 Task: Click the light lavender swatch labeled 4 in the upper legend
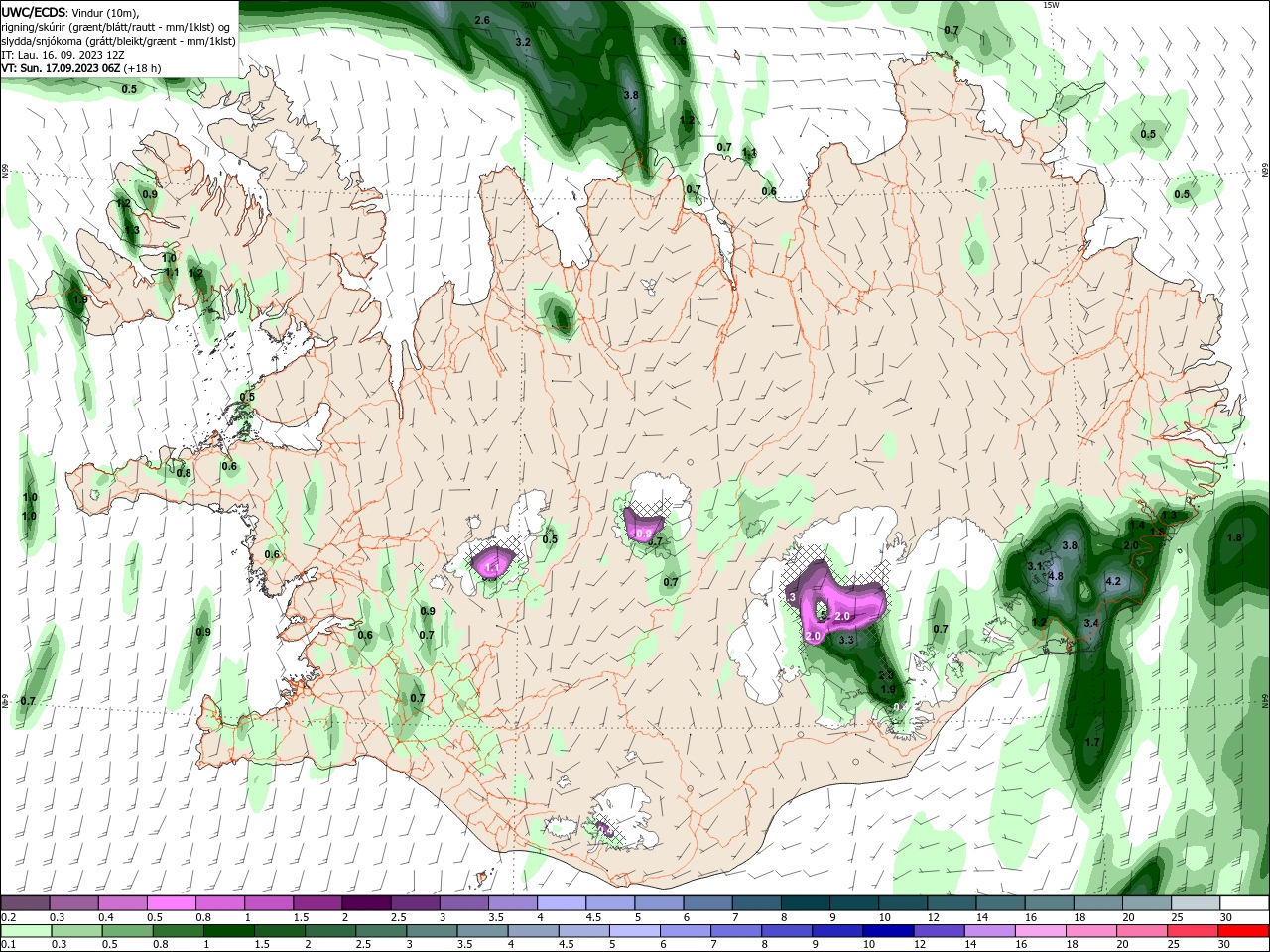tap(562, 903)
